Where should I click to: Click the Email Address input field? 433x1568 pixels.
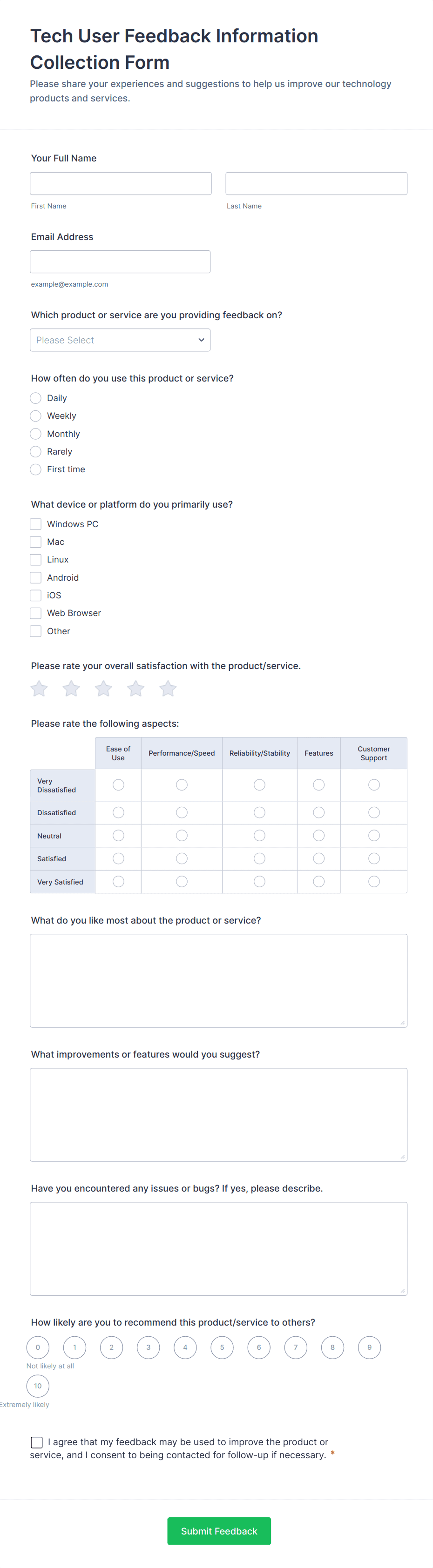pyautogui.click(x=120, y=261)
